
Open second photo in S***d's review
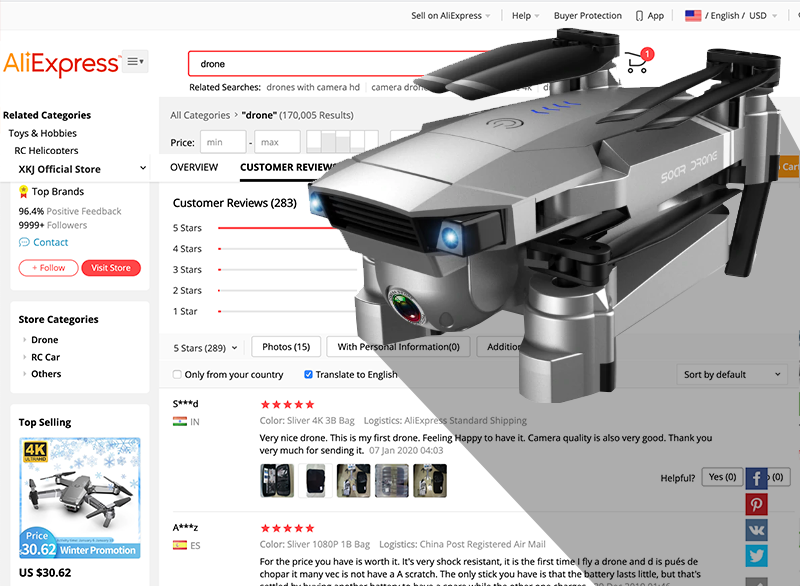[x=315, y=480]
